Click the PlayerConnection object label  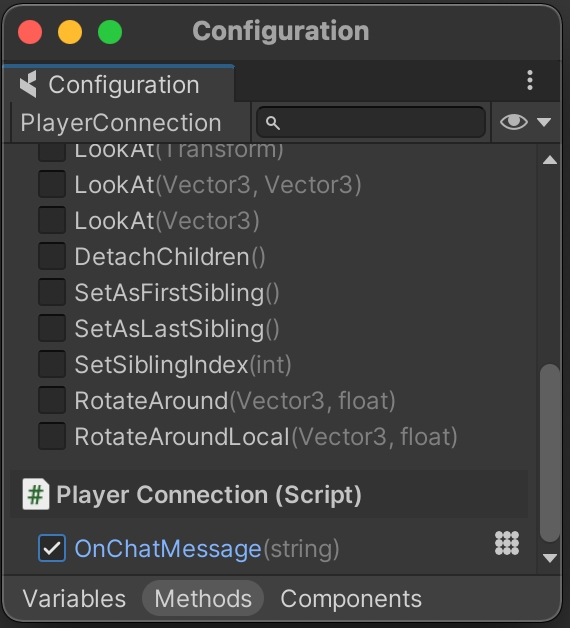(121, 123)
